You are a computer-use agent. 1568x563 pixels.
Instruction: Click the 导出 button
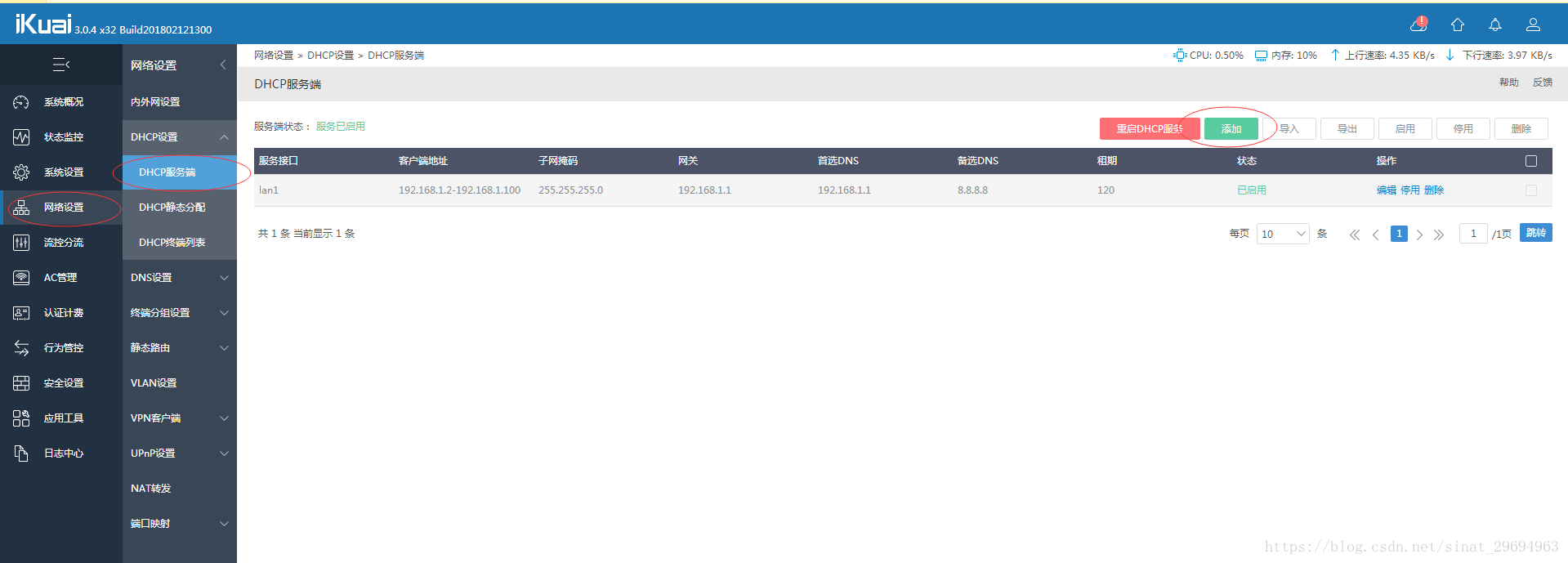point(1347,129)
